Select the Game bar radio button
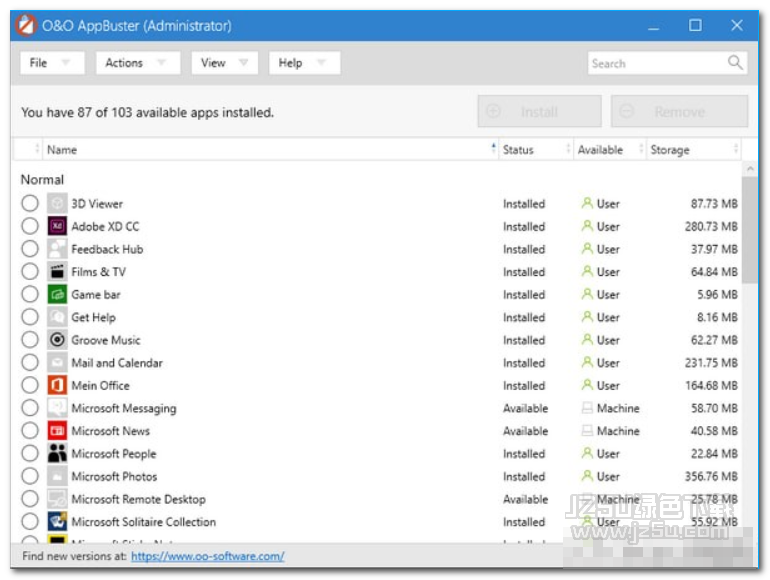Image resolution: width=770 pixels, height=580 pixels. click(x=30, y=294)
